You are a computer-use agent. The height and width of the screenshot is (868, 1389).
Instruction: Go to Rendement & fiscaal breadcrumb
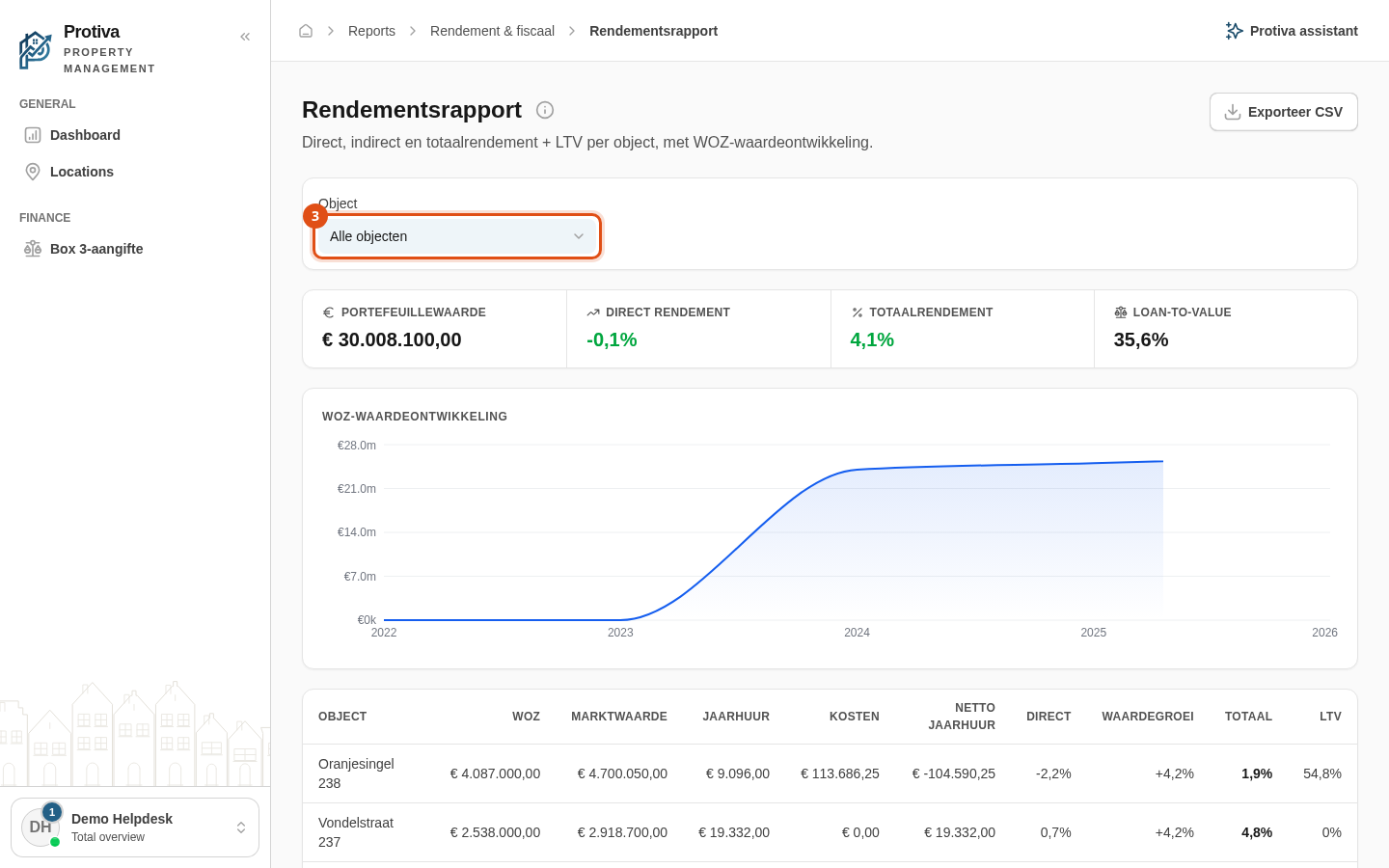tap(492, 31)
